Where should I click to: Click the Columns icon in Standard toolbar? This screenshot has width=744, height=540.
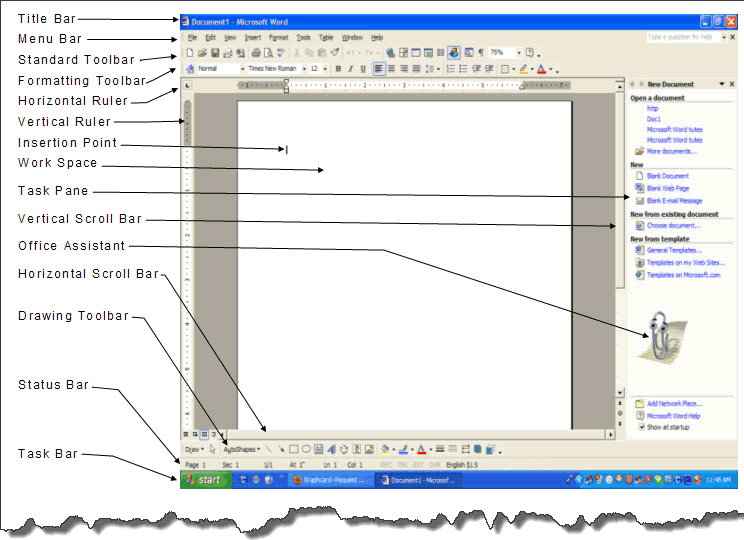pos(440,53)
